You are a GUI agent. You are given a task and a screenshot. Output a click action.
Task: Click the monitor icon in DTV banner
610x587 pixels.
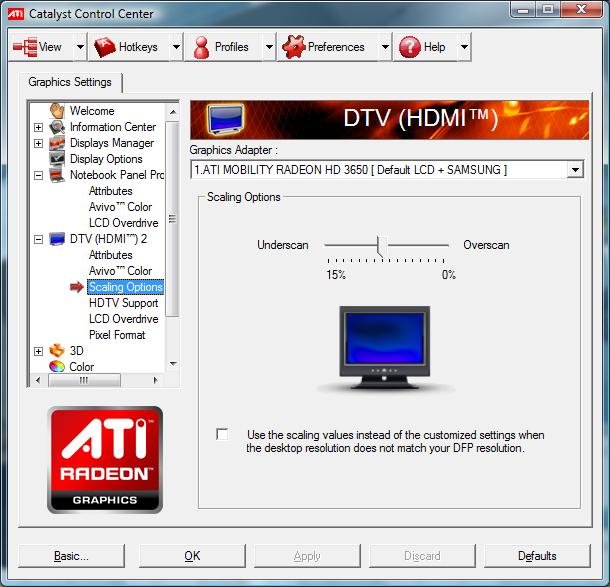click(226, 119)
